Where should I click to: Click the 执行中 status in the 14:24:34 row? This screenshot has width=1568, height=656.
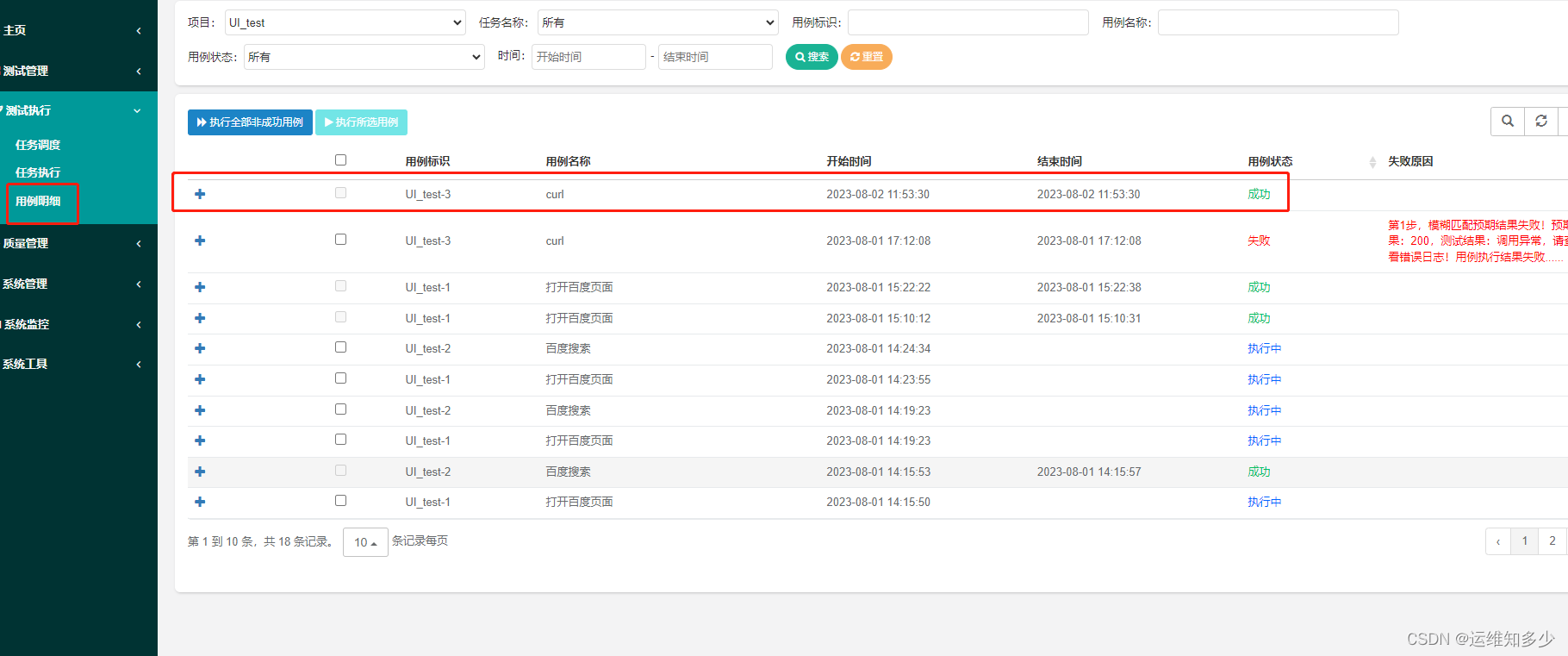[x=1265, y=348]
